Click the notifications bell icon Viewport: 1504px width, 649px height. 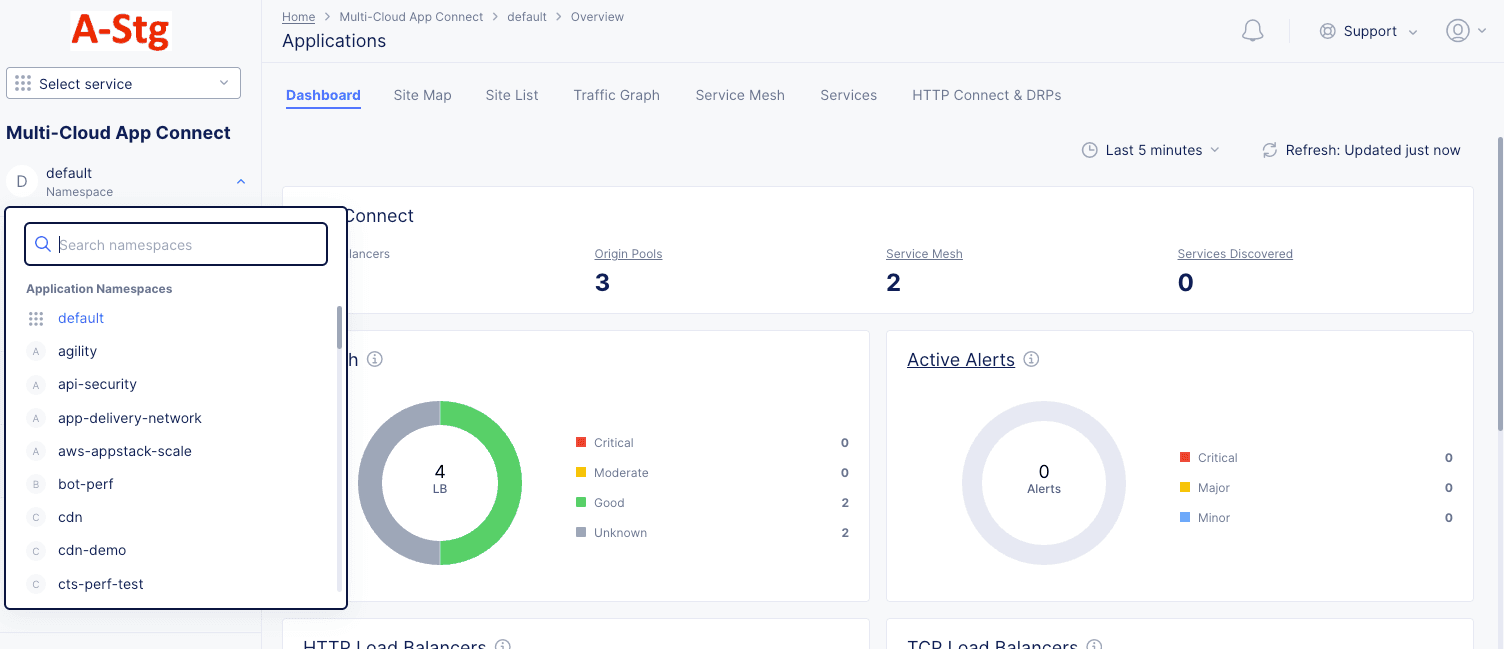[x=1252, y=31]
